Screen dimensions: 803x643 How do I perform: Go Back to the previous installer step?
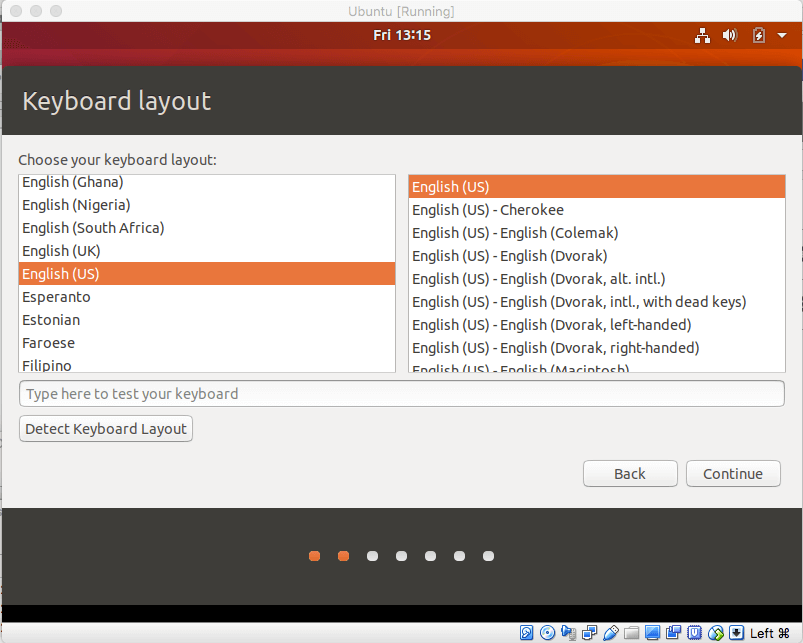coord(630,474)
